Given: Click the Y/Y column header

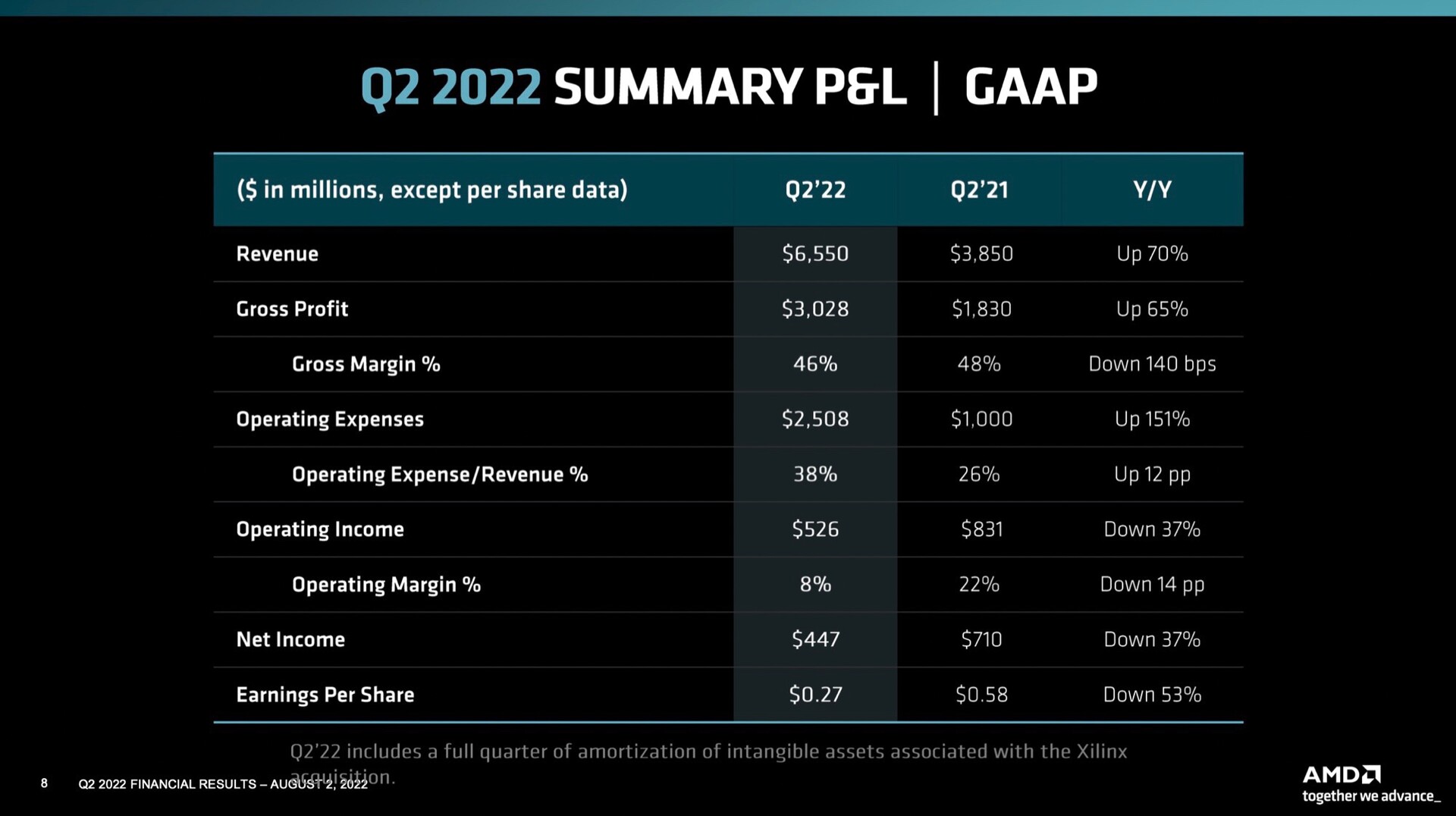Looking at the screenshot, I should pyautogui.click(x=1152, y=190).
